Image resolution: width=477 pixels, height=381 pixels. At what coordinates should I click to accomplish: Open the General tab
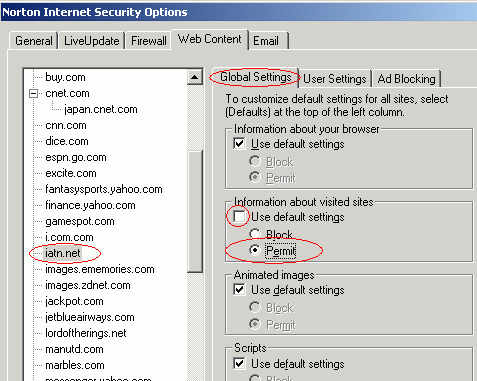[34, 41]
